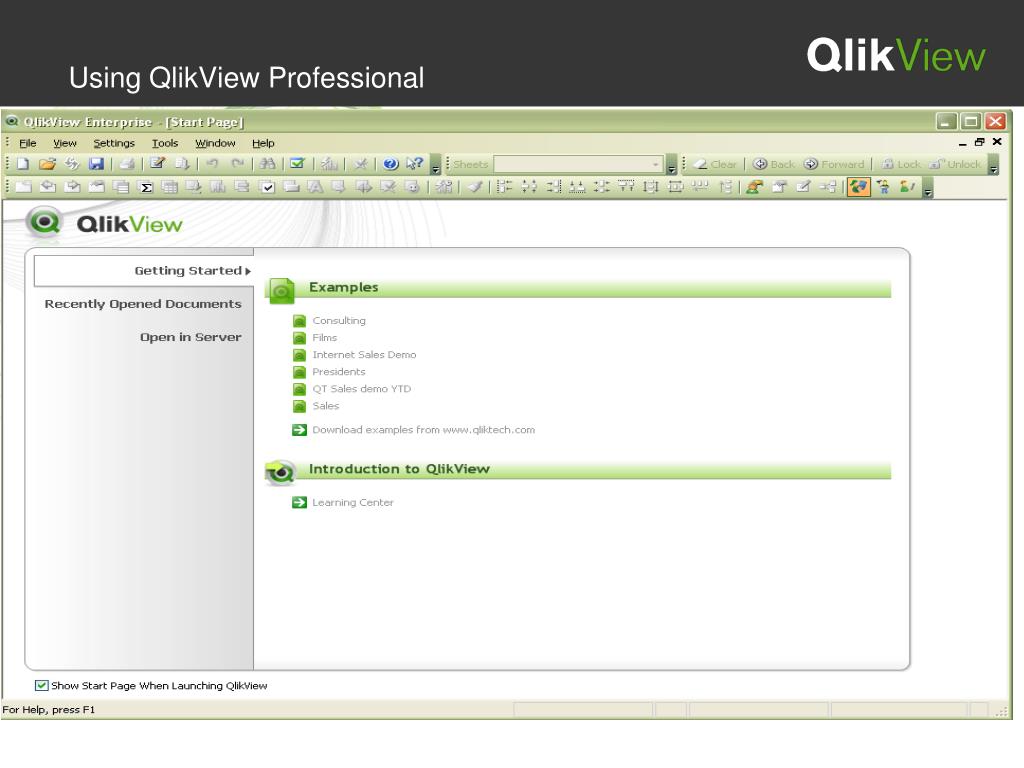Open the Consulting example document

(338, 321)
